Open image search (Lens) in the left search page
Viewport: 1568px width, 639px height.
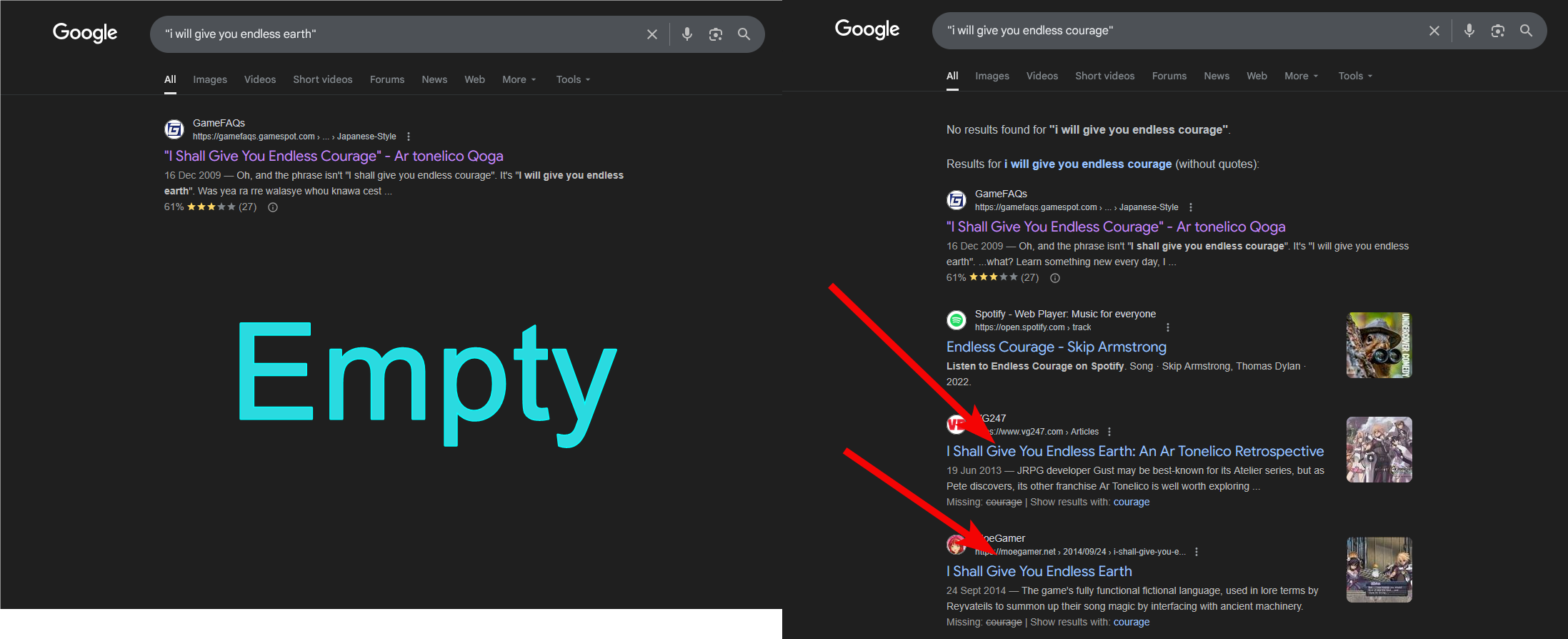716,34
